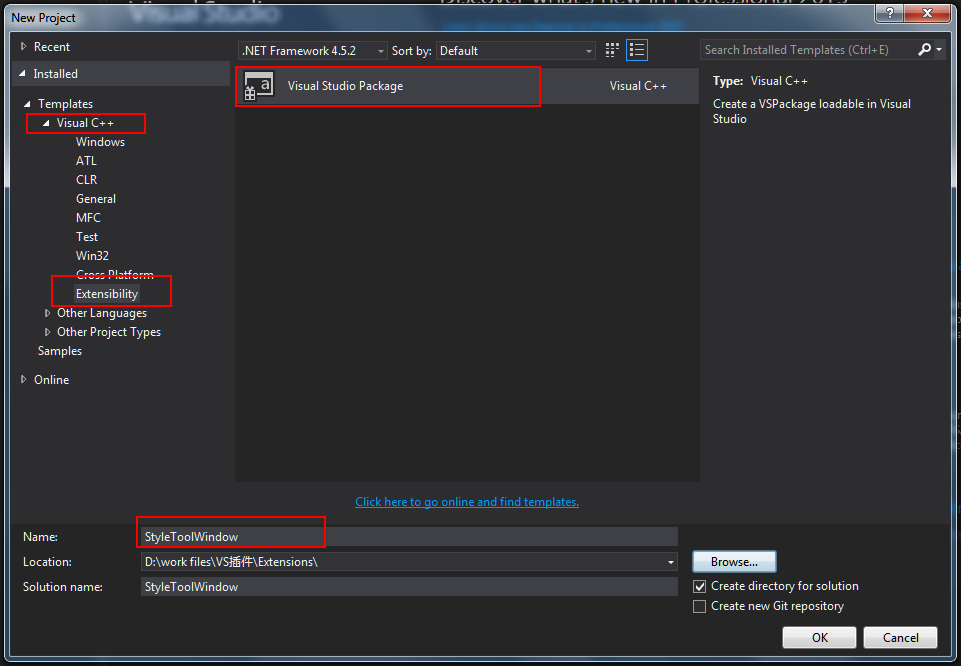Select the Win32 template category

[92, 256]
